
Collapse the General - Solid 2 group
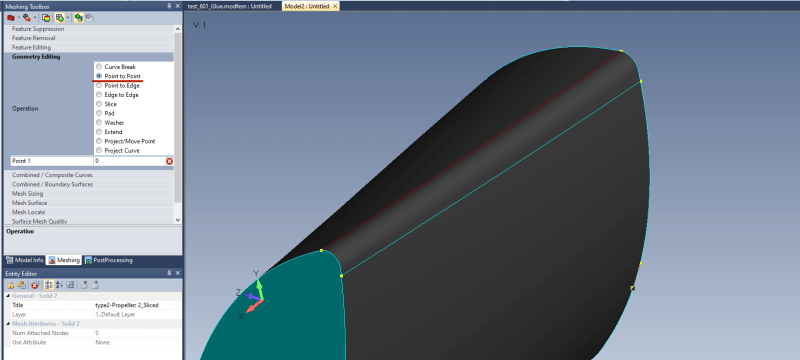click(x=8, y=296)
